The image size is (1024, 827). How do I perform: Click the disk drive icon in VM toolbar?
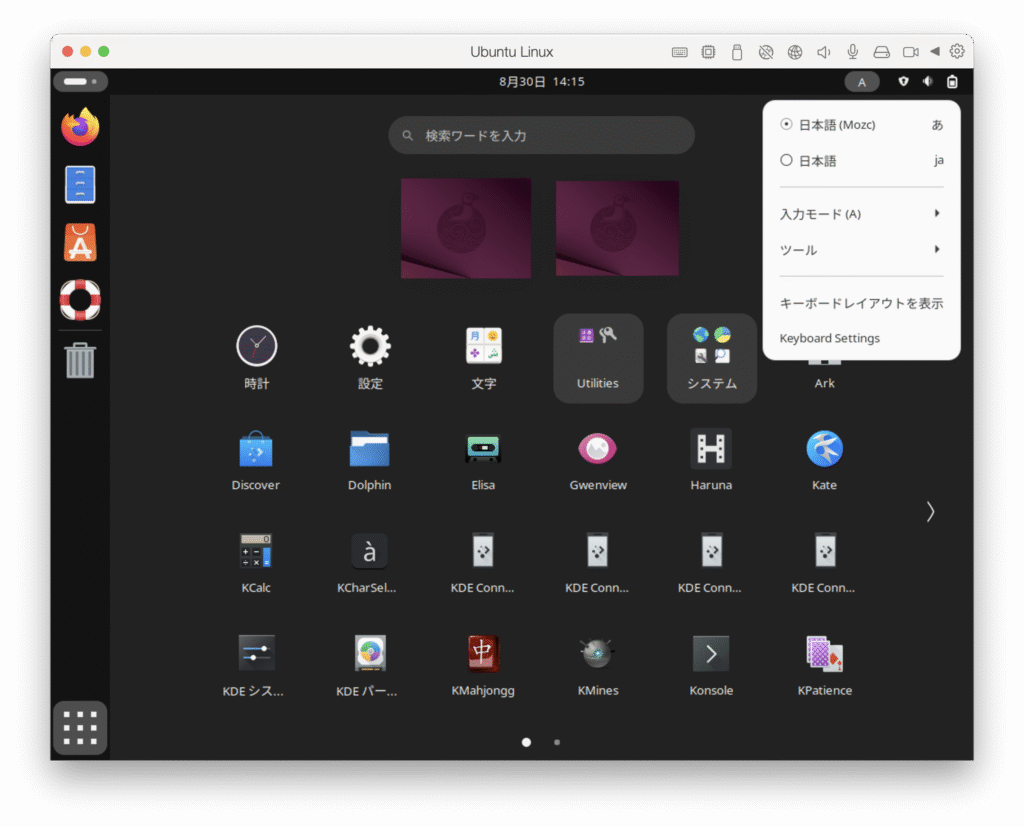point(882,52)
